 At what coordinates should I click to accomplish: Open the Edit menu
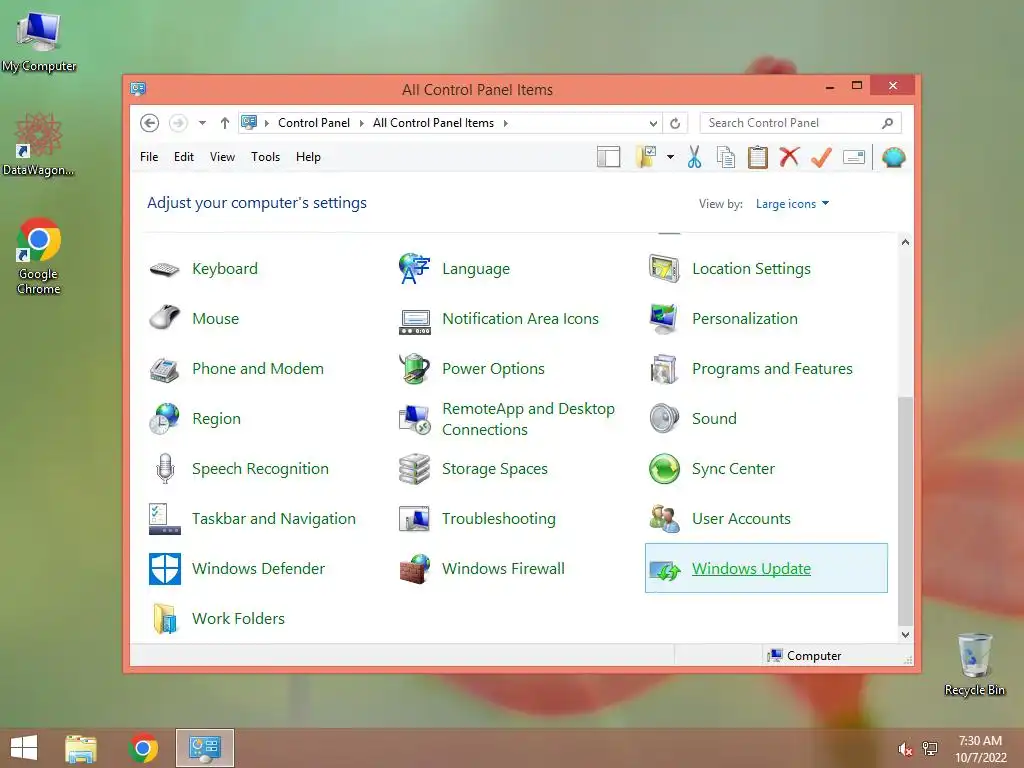pyautogui.click(x=184, y=157)
